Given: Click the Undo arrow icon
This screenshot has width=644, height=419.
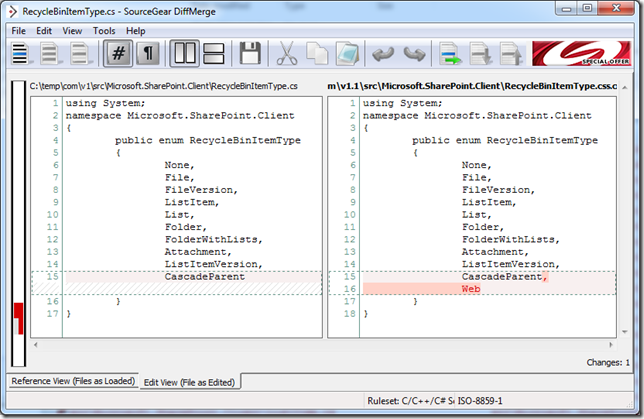Looking at the screenshot, I should [x=384, y=54].
